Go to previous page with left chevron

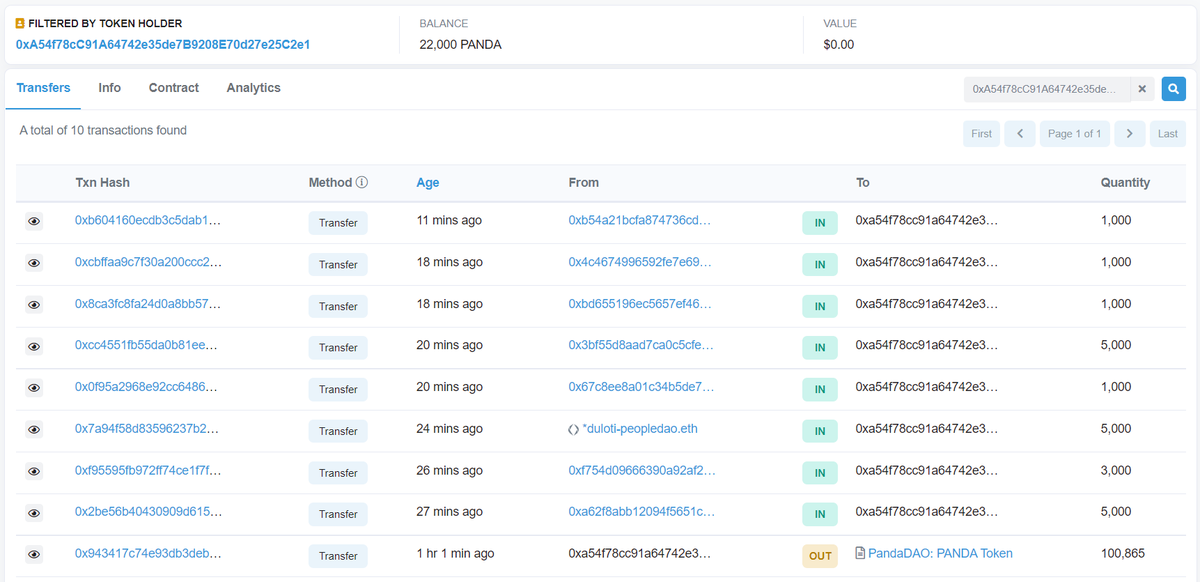tap(1019, 133)
